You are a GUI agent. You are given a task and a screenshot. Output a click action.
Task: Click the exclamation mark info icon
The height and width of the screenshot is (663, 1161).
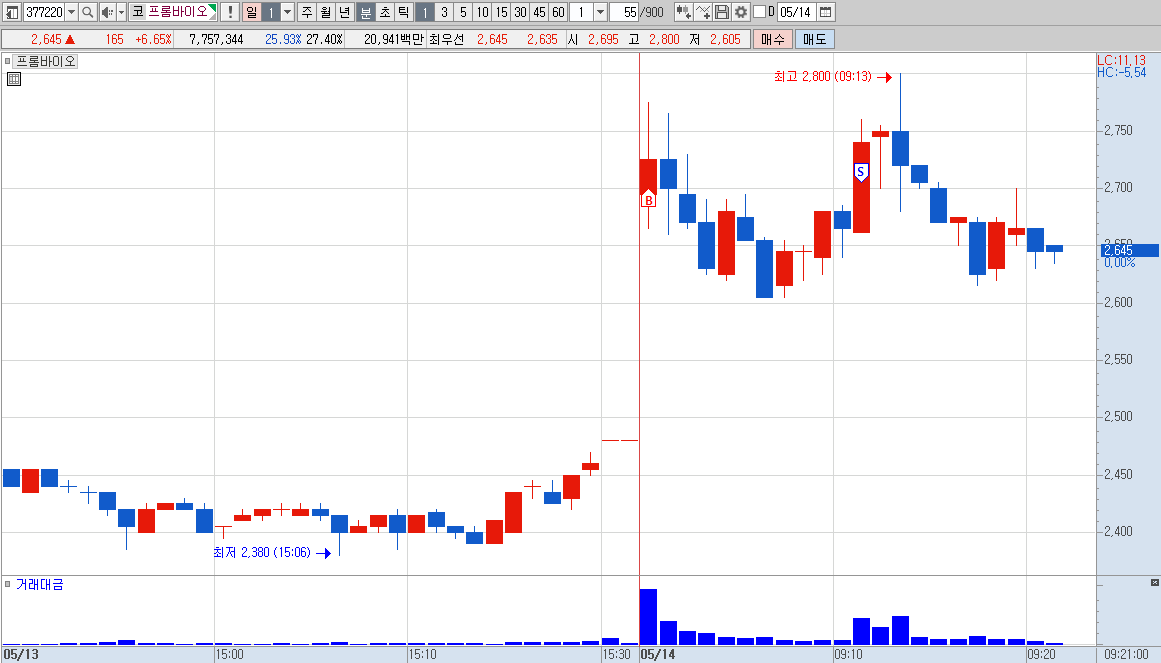[230, 12]
